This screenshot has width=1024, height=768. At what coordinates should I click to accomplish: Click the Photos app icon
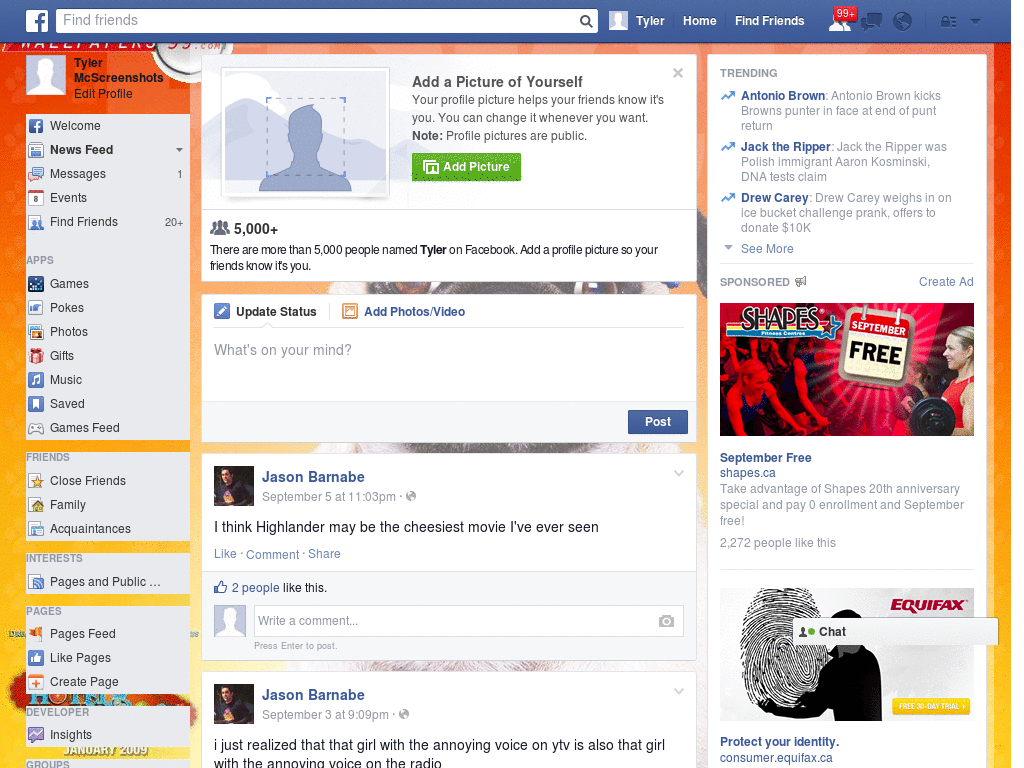[x=36, y=332]
